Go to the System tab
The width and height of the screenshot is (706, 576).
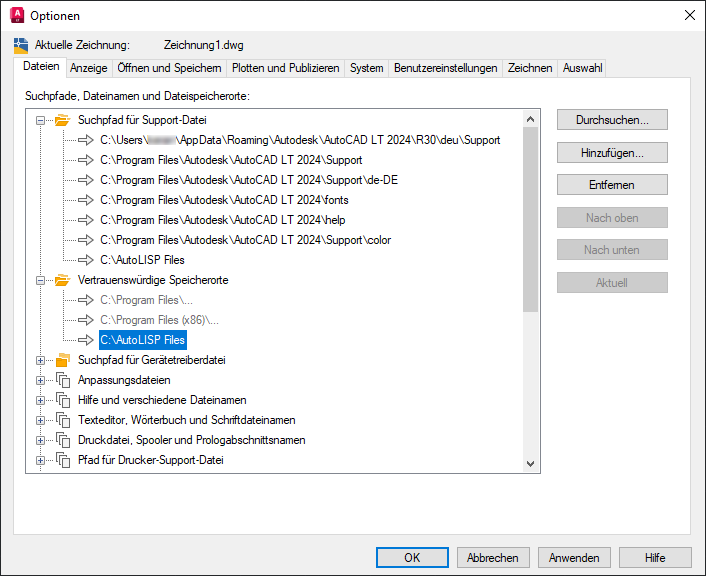367,68
